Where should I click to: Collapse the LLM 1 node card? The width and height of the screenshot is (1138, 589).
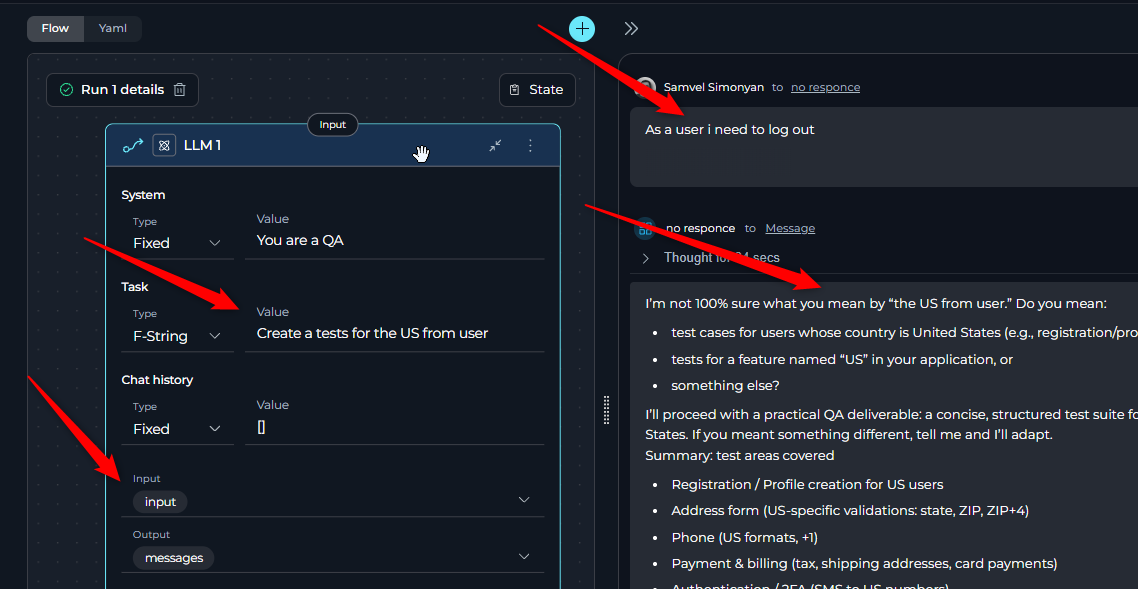tap(495, 146)
